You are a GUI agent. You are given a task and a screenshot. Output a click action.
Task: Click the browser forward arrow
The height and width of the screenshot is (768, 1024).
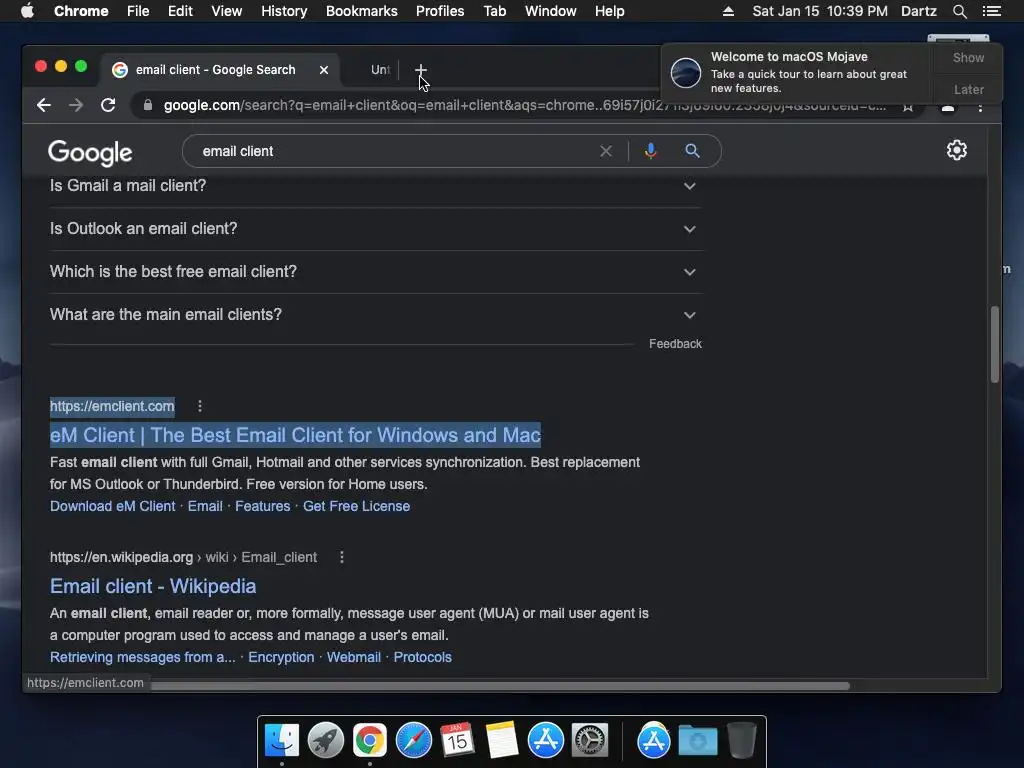76,105
